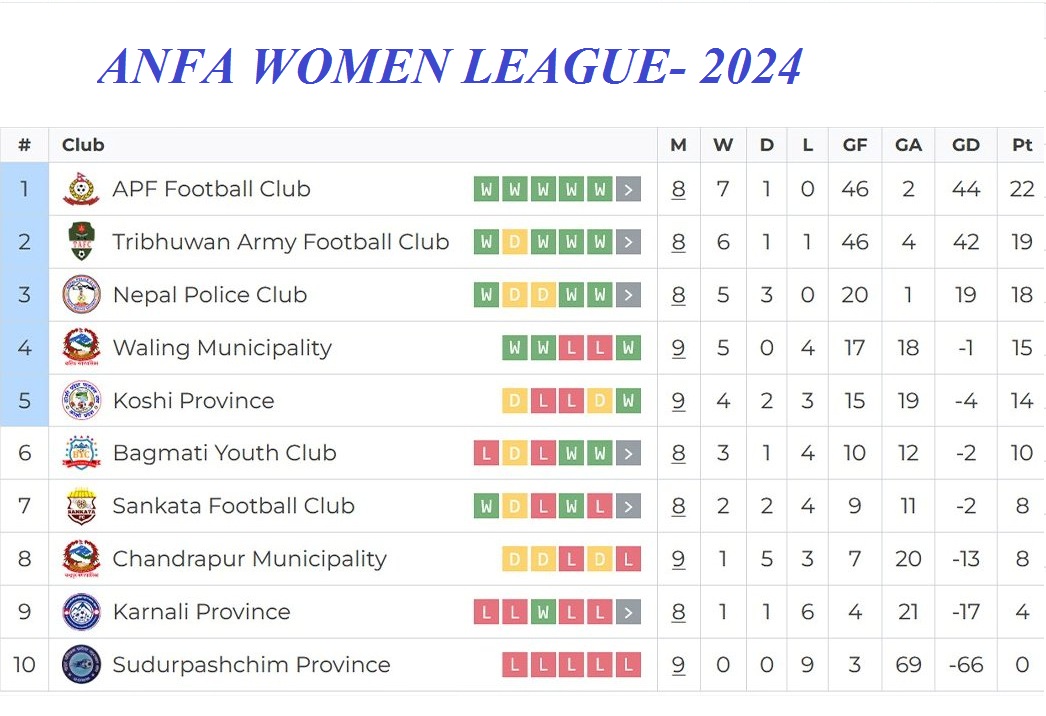Expand APF Football Club form arrow
The height and width of the screenshot is (716, 1046).
(x=628, y=189)
